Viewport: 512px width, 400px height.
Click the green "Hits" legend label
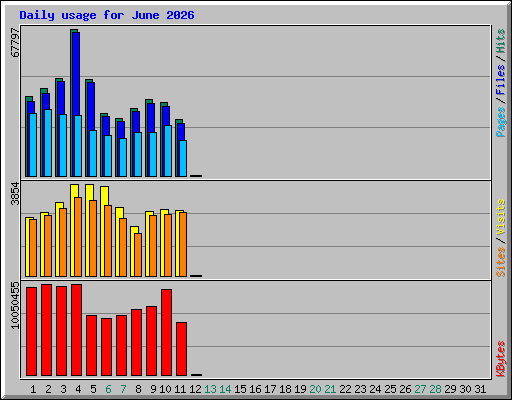[x=500, y=41]
